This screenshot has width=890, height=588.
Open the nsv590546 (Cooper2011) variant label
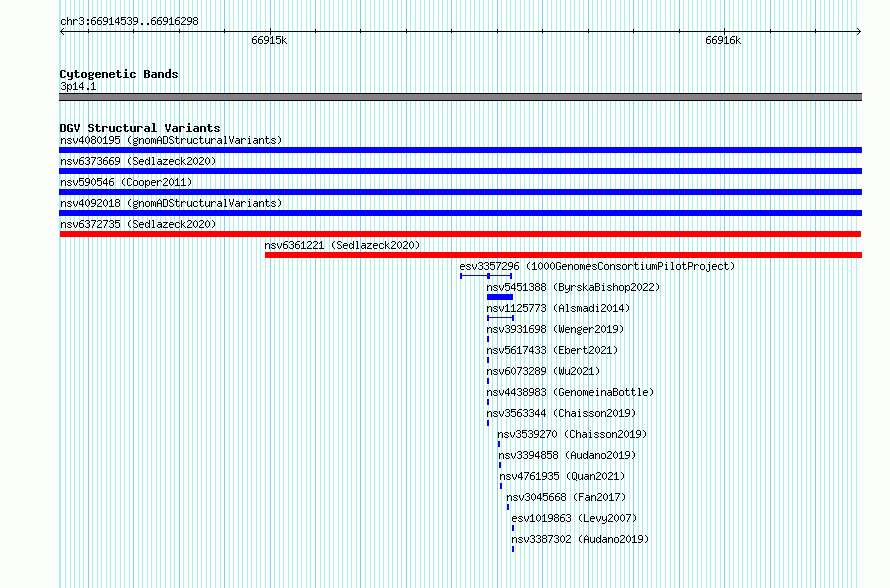126,182
